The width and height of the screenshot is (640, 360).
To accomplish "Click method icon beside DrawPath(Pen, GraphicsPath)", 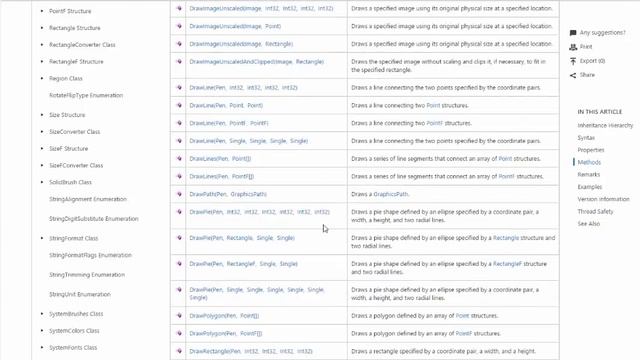I will click(179, 194).
